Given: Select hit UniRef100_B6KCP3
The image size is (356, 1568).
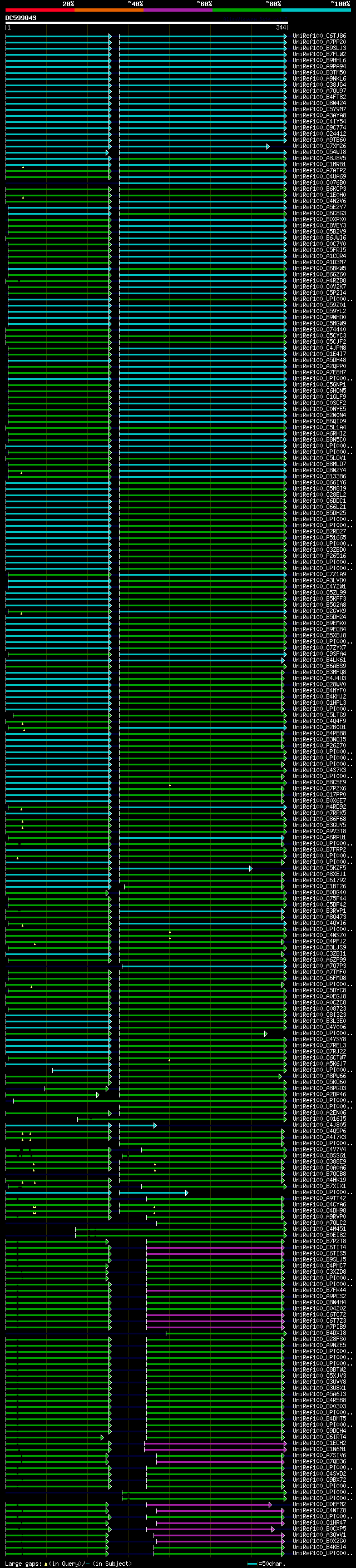Looking at the screenshot, I should (x=319, y=189).
